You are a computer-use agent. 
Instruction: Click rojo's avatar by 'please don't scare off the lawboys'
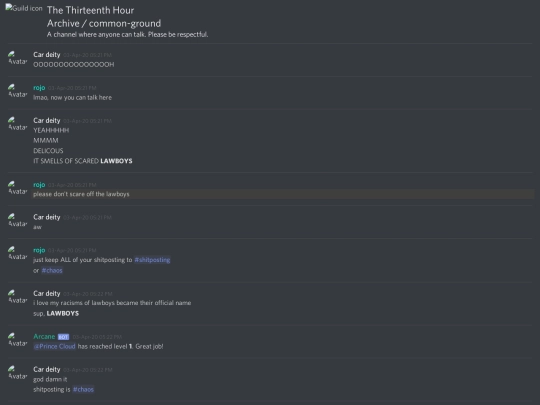tap(18, 188)
